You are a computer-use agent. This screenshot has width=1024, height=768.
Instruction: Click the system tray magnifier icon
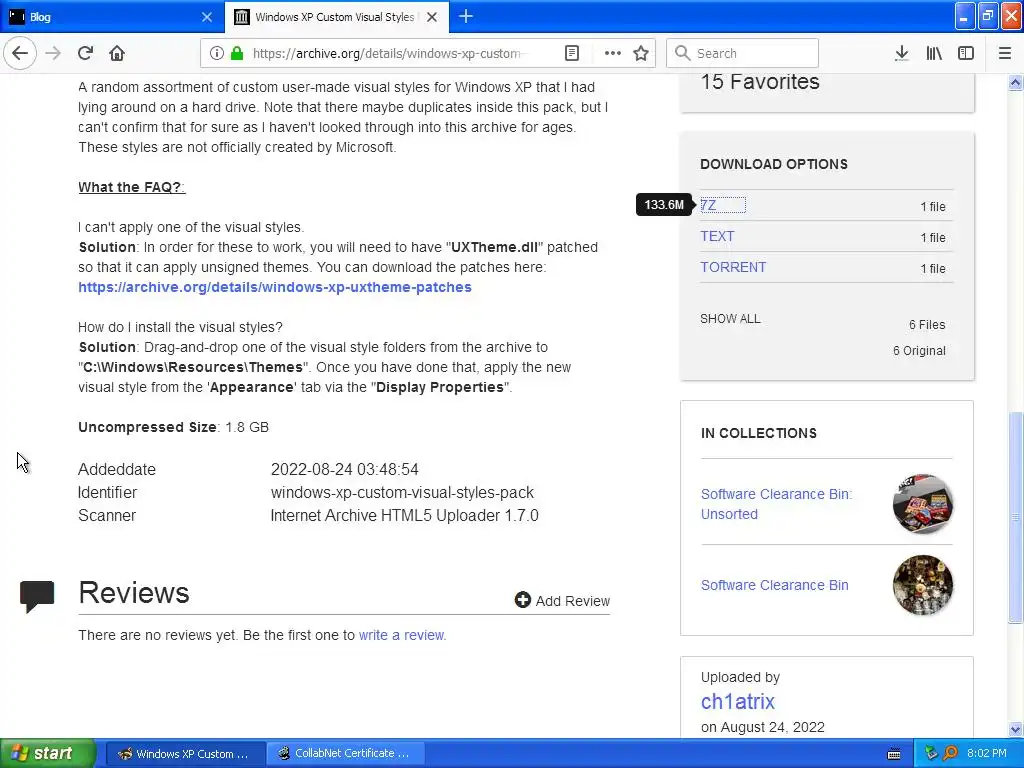950,753
